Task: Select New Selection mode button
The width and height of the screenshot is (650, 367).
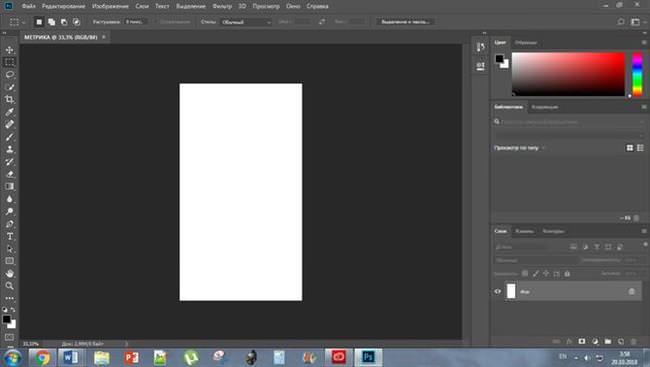Action: [x=39, y=22]
